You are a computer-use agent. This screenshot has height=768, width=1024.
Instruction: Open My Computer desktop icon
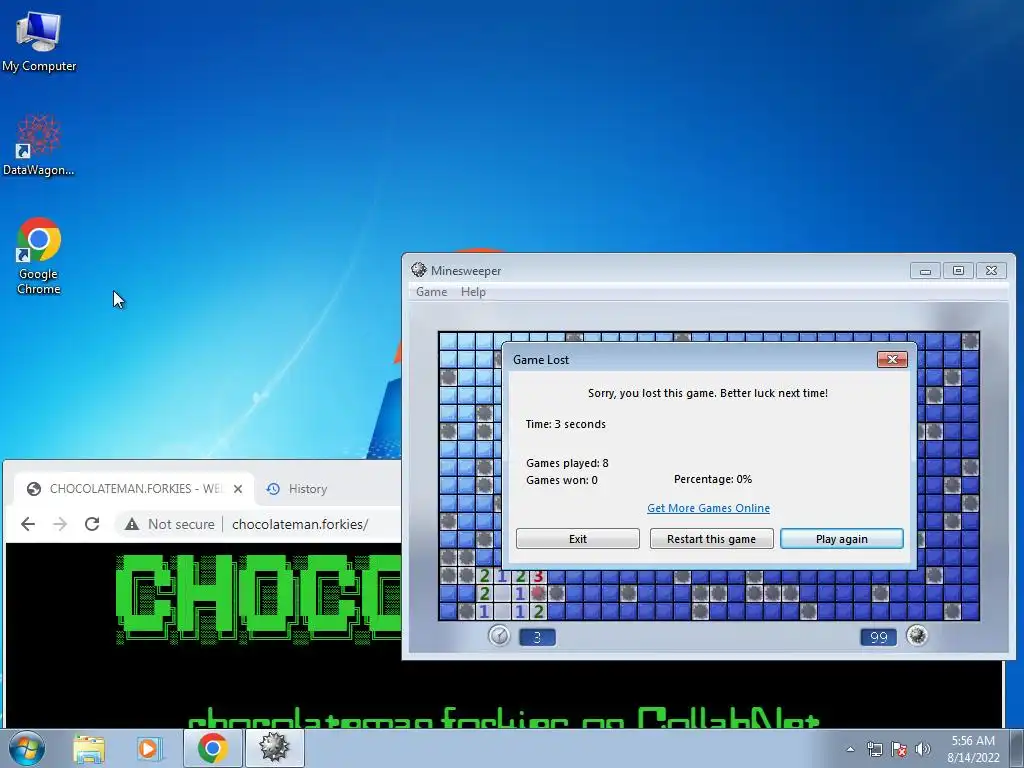(x=39, y=41)
